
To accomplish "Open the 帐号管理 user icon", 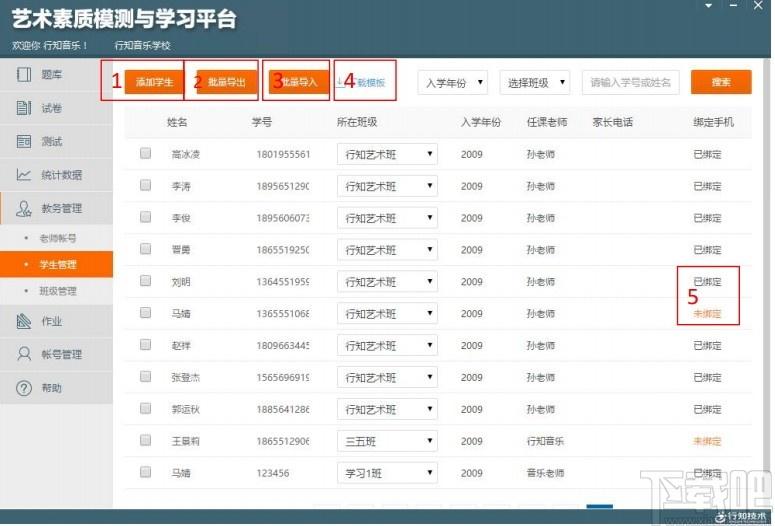I will point(24,354).
